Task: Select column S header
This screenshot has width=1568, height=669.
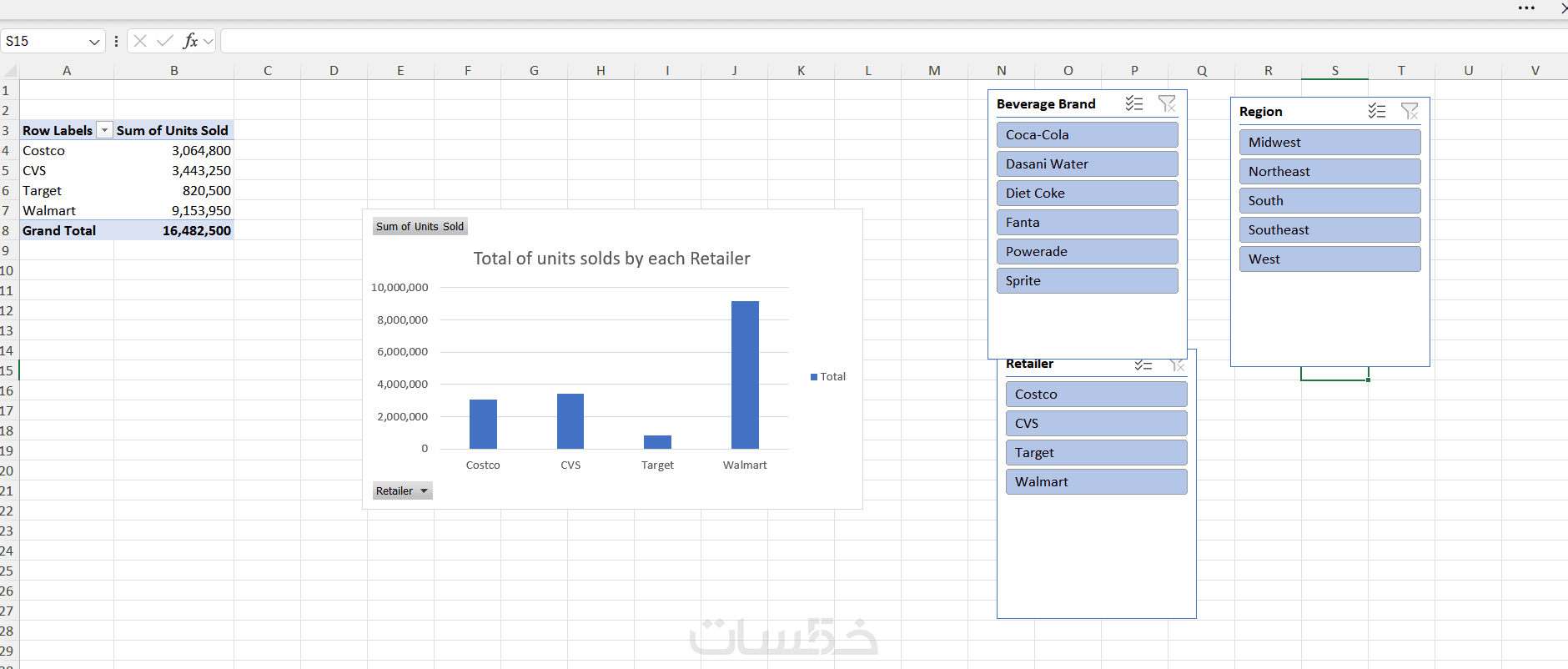Action: [x=1334, y=71]
